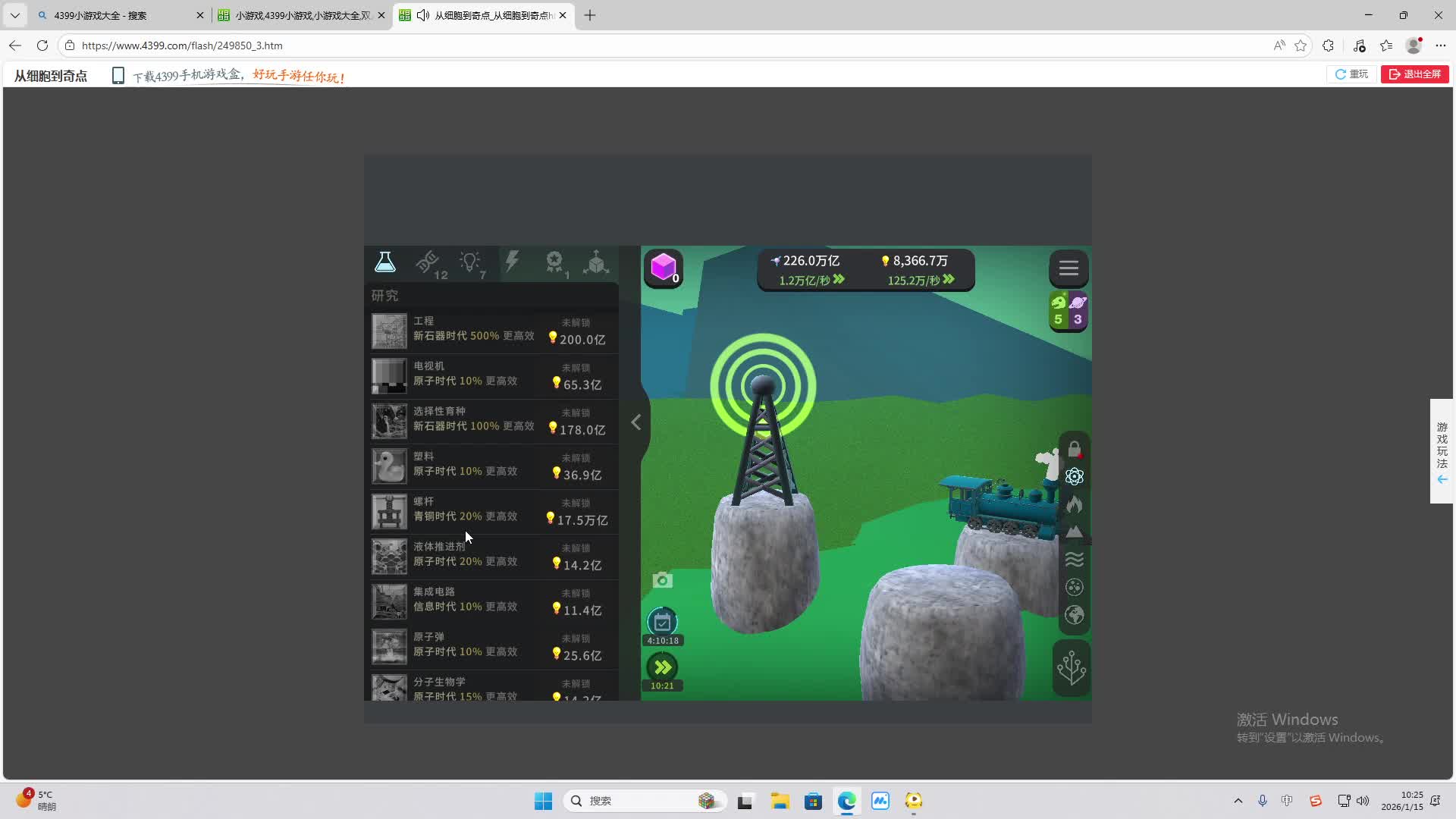Open the lightning bolt boosts tab
This screenshot has width=1456, height=819.
[x=512, y=262]
